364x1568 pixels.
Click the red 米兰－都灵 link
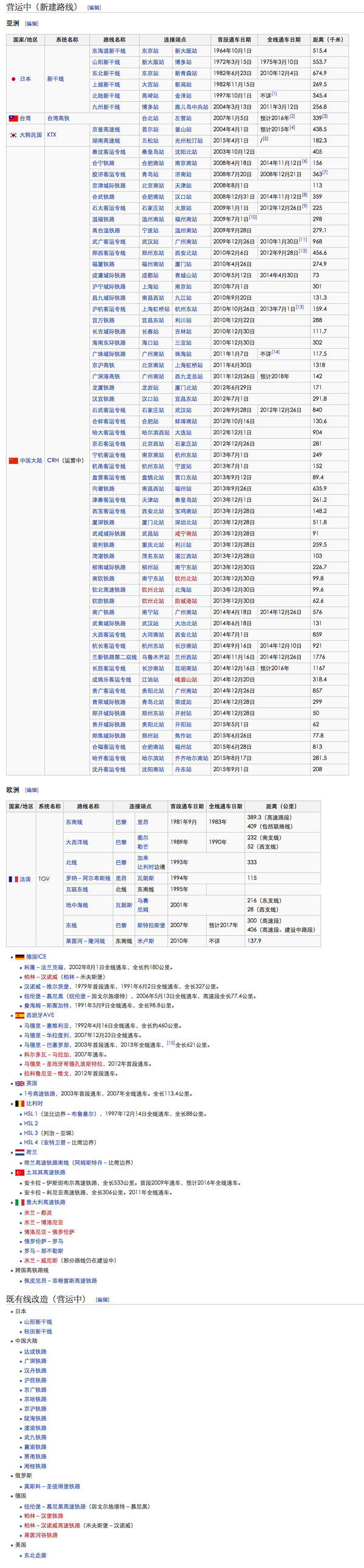click(38, 1212)
